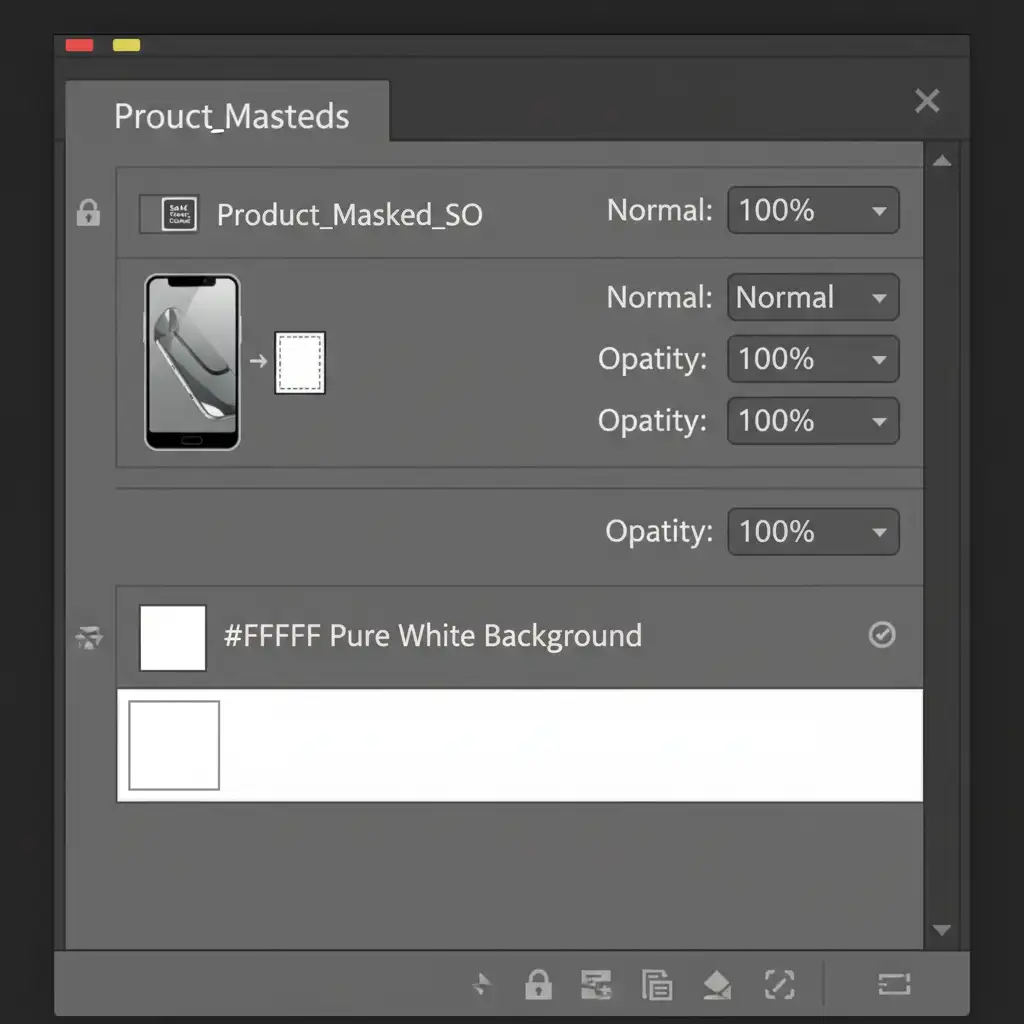The image size is (1024, 1024).
Task: Click the white color swatch of Pure White Background
Action: click(x=173, y=637)
